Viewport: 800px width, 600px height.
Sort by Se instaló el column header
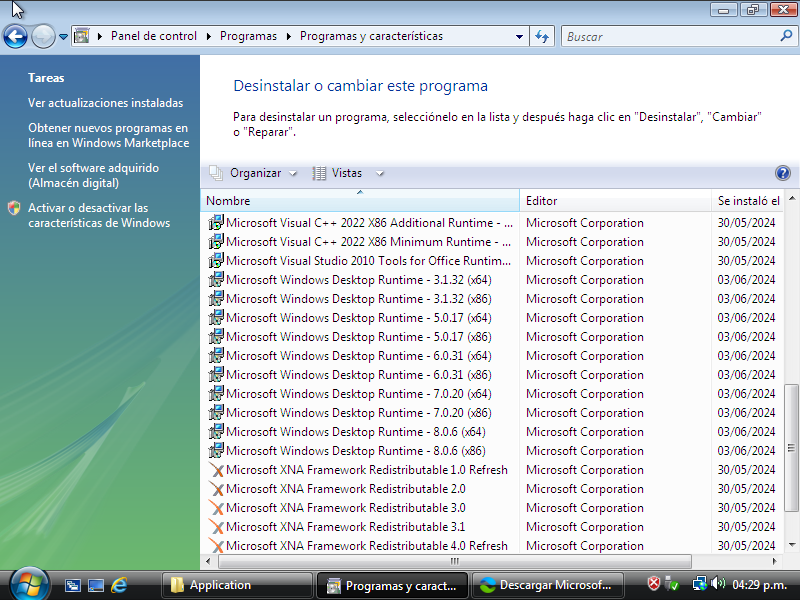point(748,201)
